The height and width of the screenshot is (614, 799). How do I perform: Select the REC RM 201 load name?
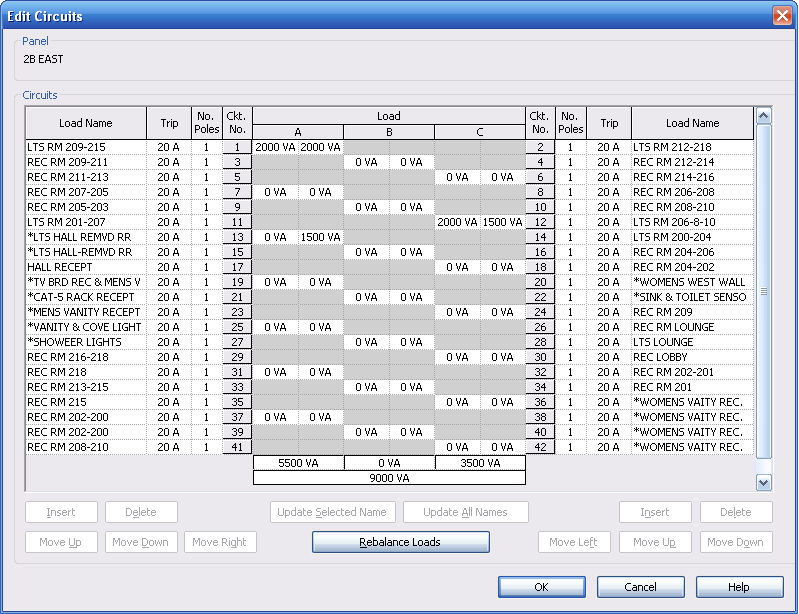pyautogui.click(x=692, y=387)
